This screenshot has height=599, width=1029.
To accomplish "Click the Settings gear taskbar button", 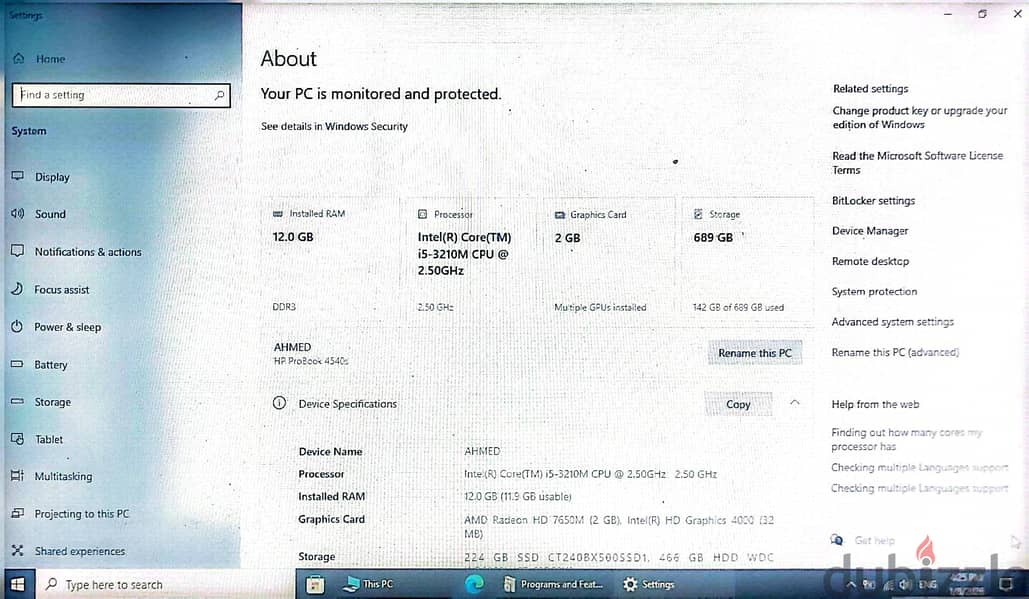I will 649,584.
